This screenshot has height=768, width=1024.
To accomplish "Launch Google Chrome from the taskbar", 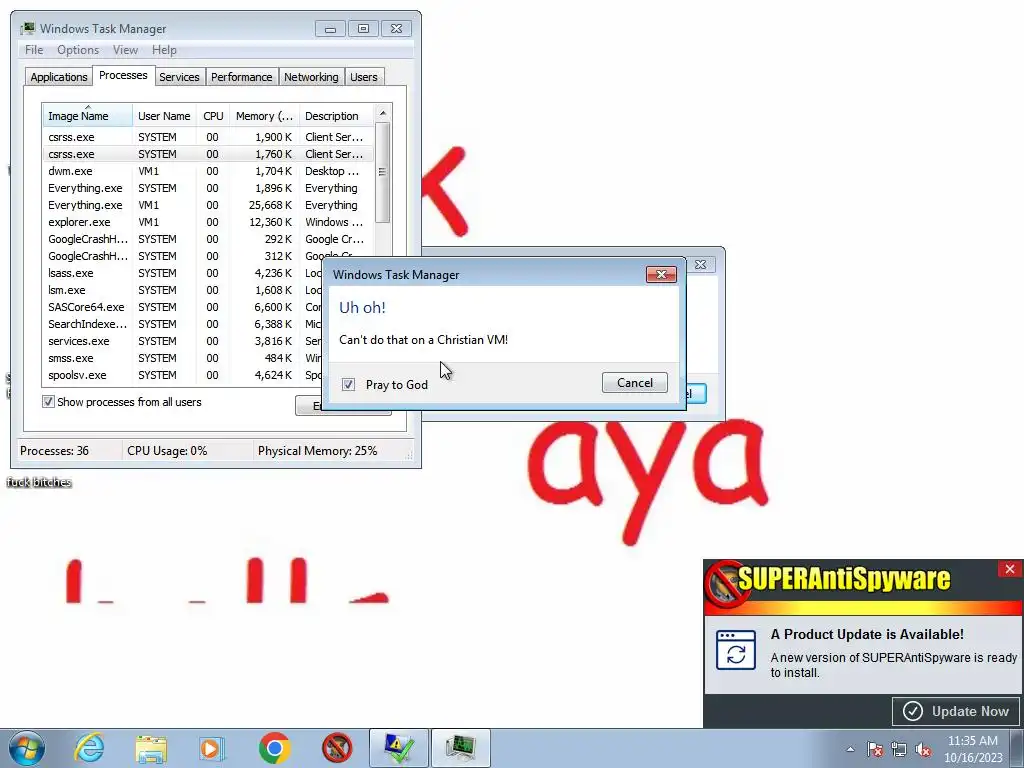I will (274, 748).
